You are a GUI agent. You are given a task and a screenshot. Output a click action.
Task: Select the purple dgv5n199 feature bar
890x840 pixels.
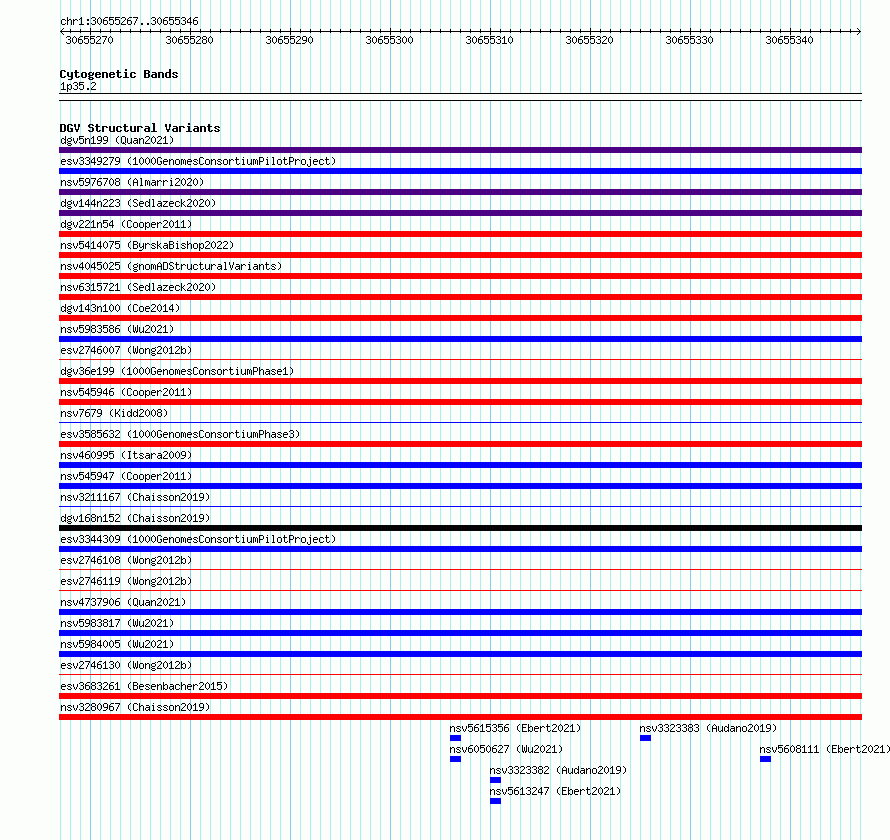[460, 150]
